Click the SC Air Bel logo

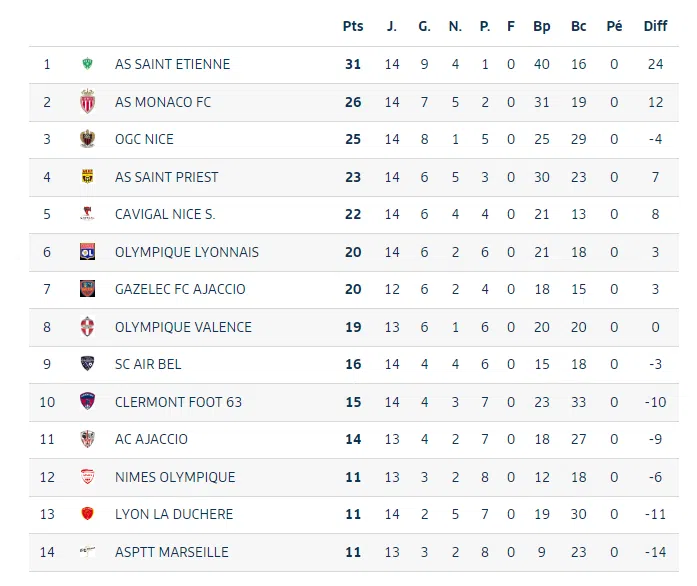click(87, 364)
